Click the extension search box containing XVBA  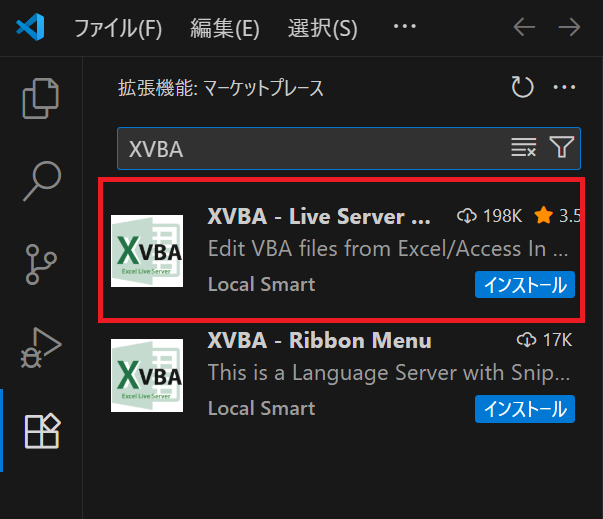point(310,148)
